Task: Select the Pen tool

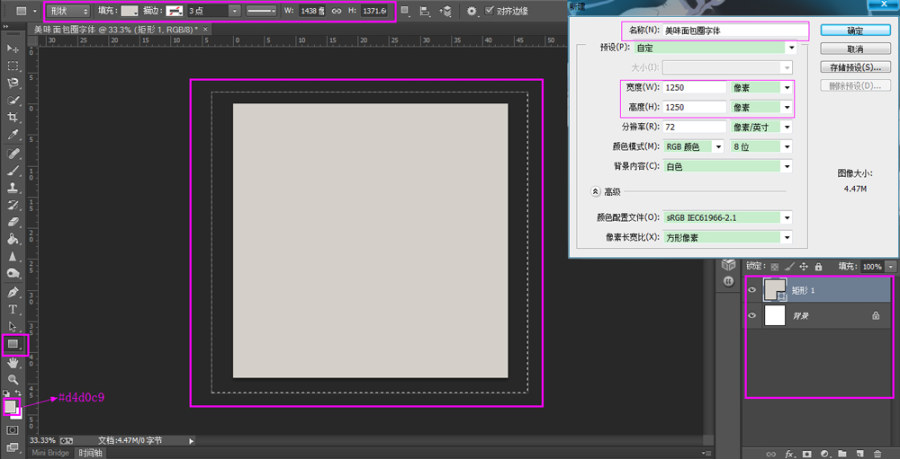Action: coord(13,292)
